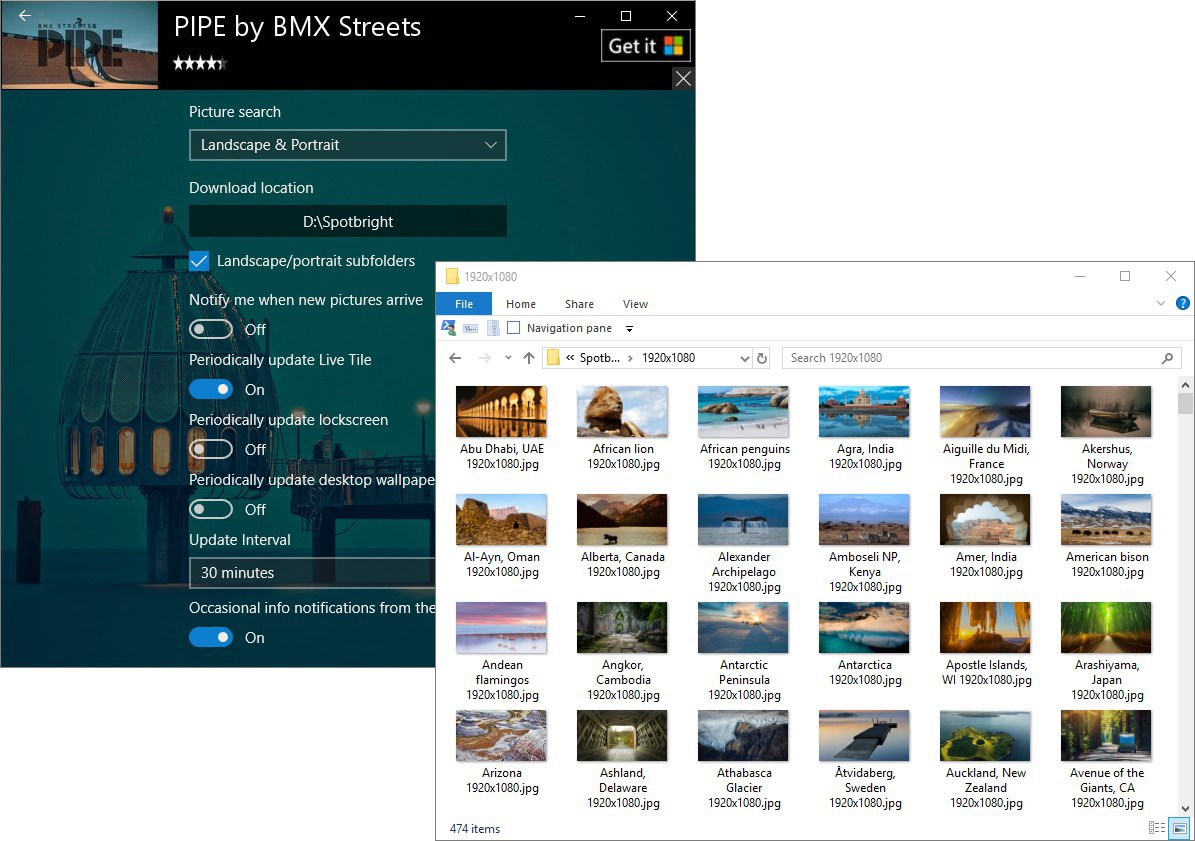This screenshot has height=841, width=1195.
Task: Dismiss the PIPE ad banner with its X icon
Action: [x=683, y=78]
